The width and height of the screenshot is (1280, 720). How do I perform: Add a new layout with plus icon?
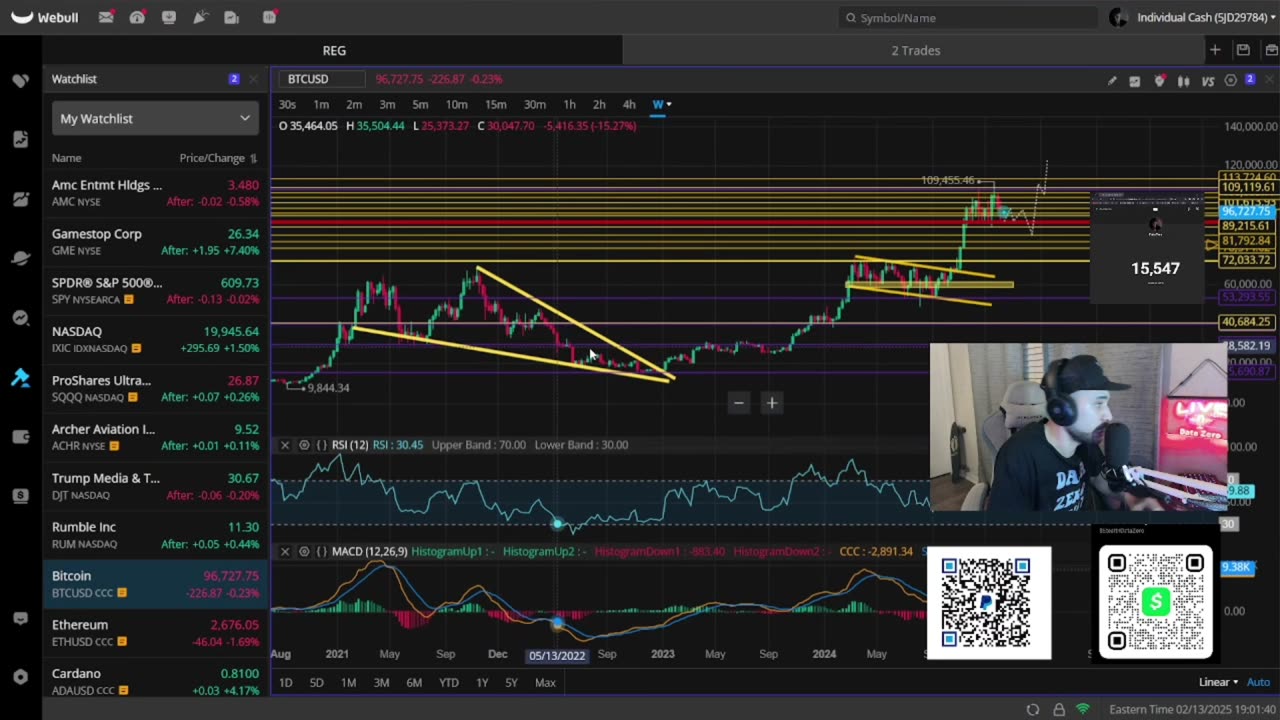1215,50
